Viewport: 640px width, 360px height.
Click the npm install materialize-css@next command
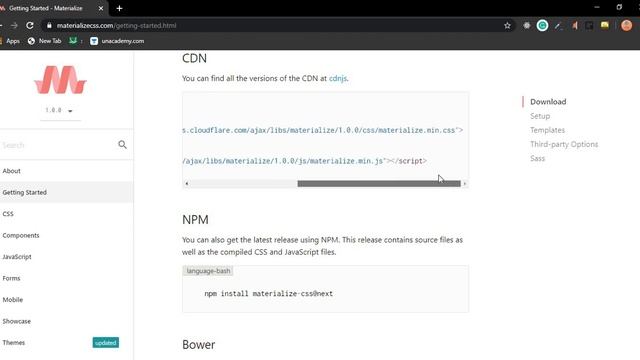pos(269,293)
